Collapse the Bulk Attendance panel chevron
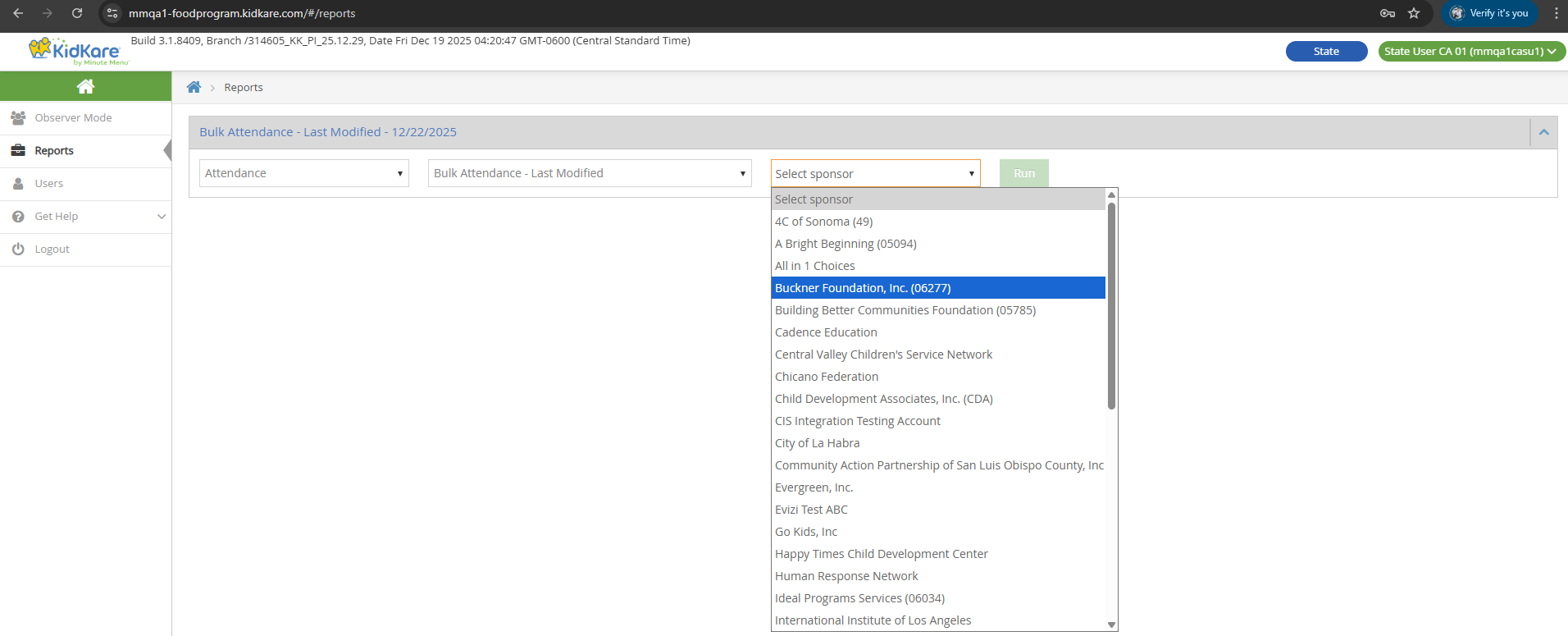1568x636 pixels. [x=1543, y=132]
